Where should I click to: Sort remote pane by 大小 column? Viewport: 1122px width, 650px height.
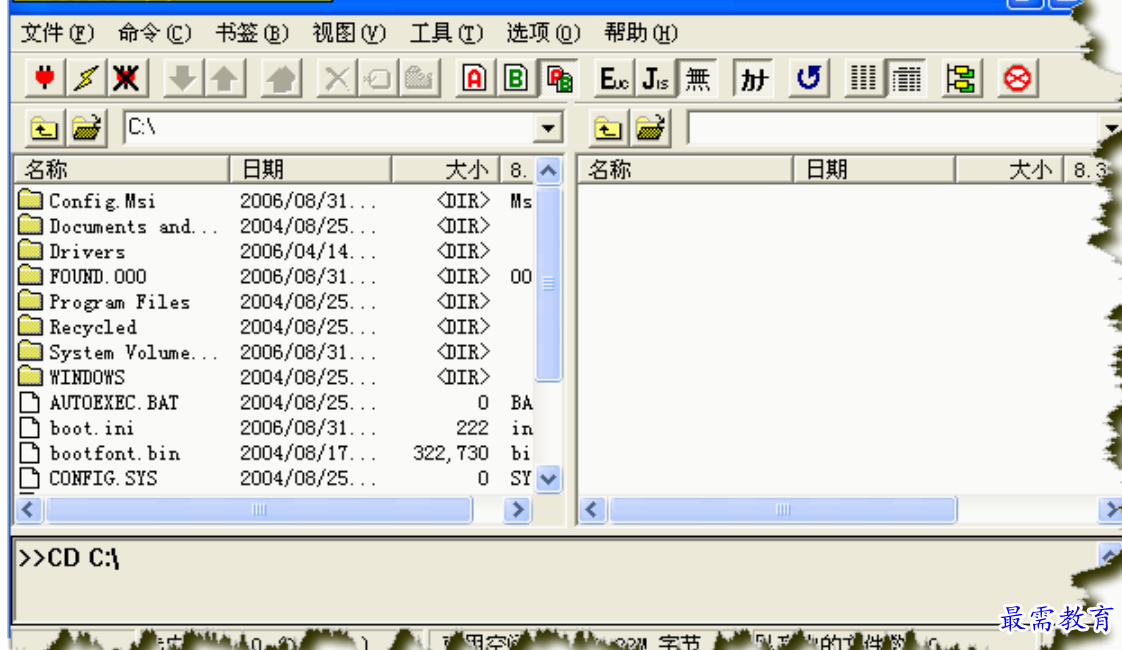click(x=1010, y=170)
